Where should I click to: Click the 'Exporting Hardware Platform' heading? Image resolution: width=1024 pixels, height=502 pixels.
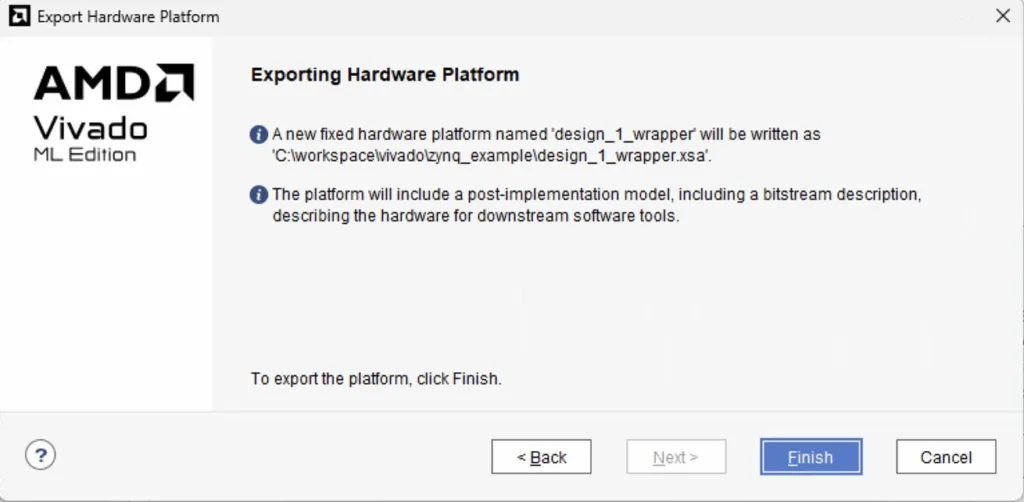coord(385,75)
